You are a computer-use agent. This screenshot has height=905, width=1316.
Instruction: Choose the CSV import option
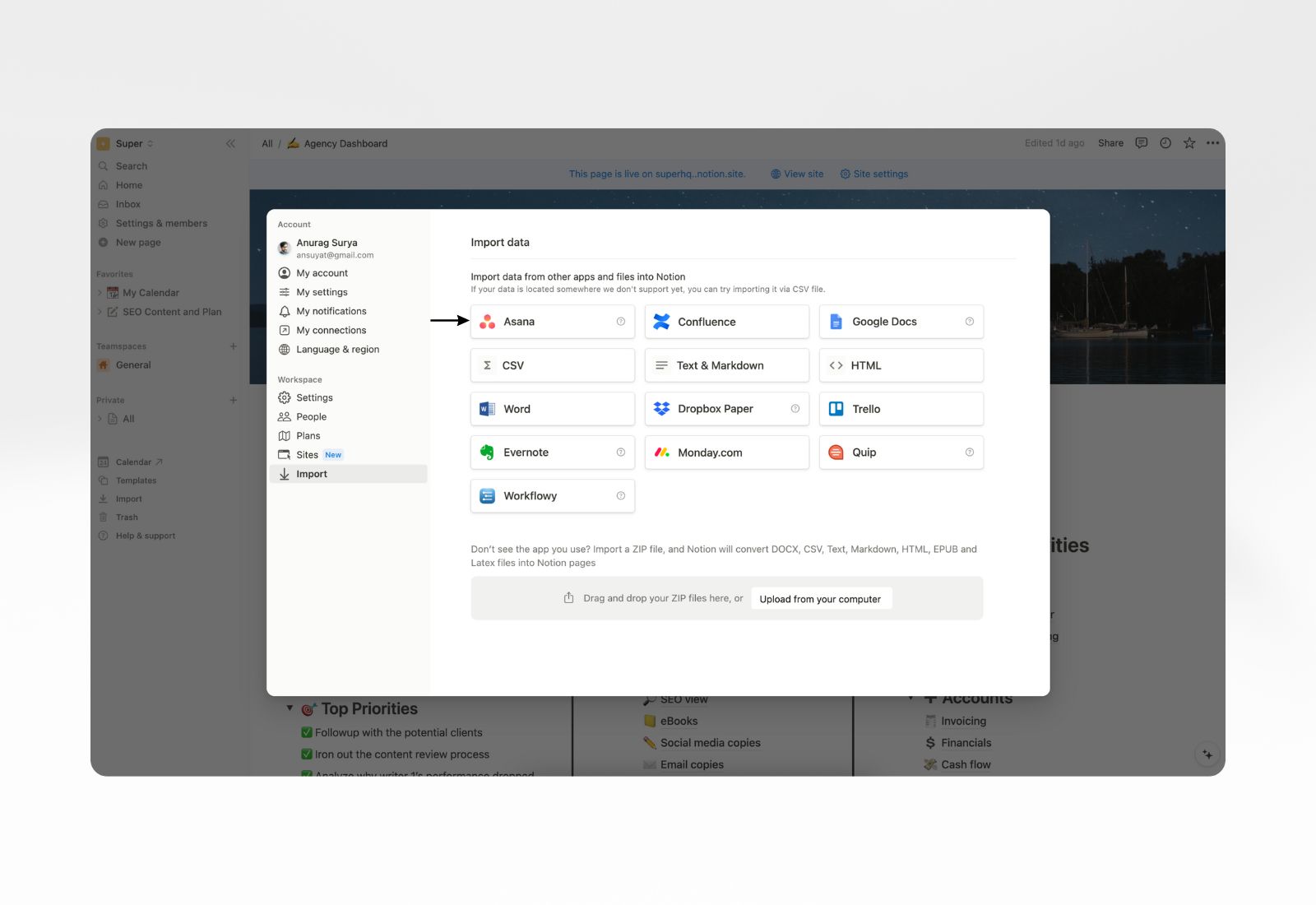tap(553, 365)
